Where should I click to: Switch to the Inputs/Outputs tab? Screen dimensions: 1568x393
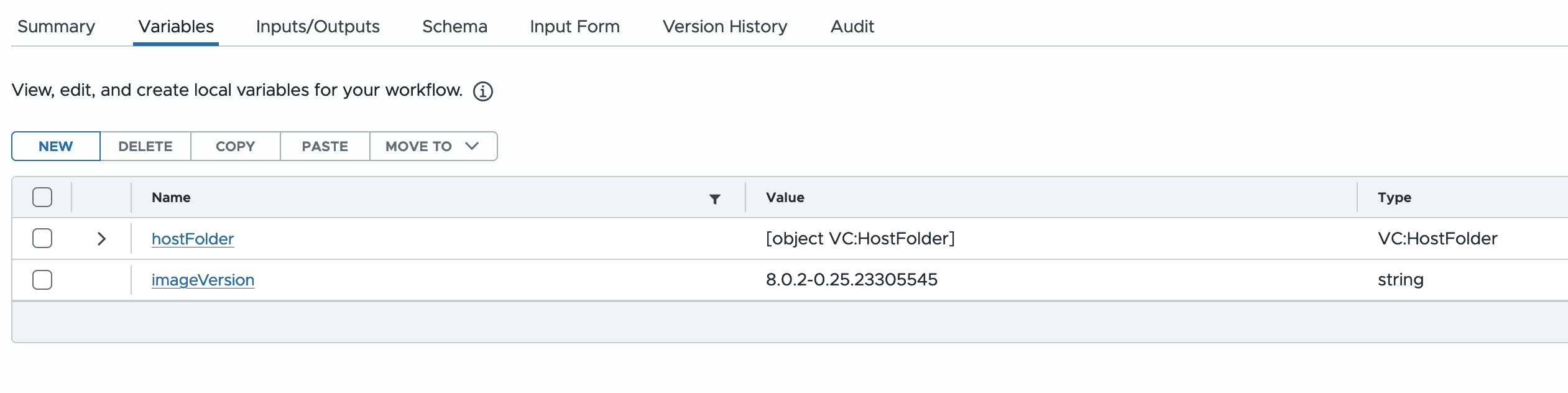click(x=318, y=27)
